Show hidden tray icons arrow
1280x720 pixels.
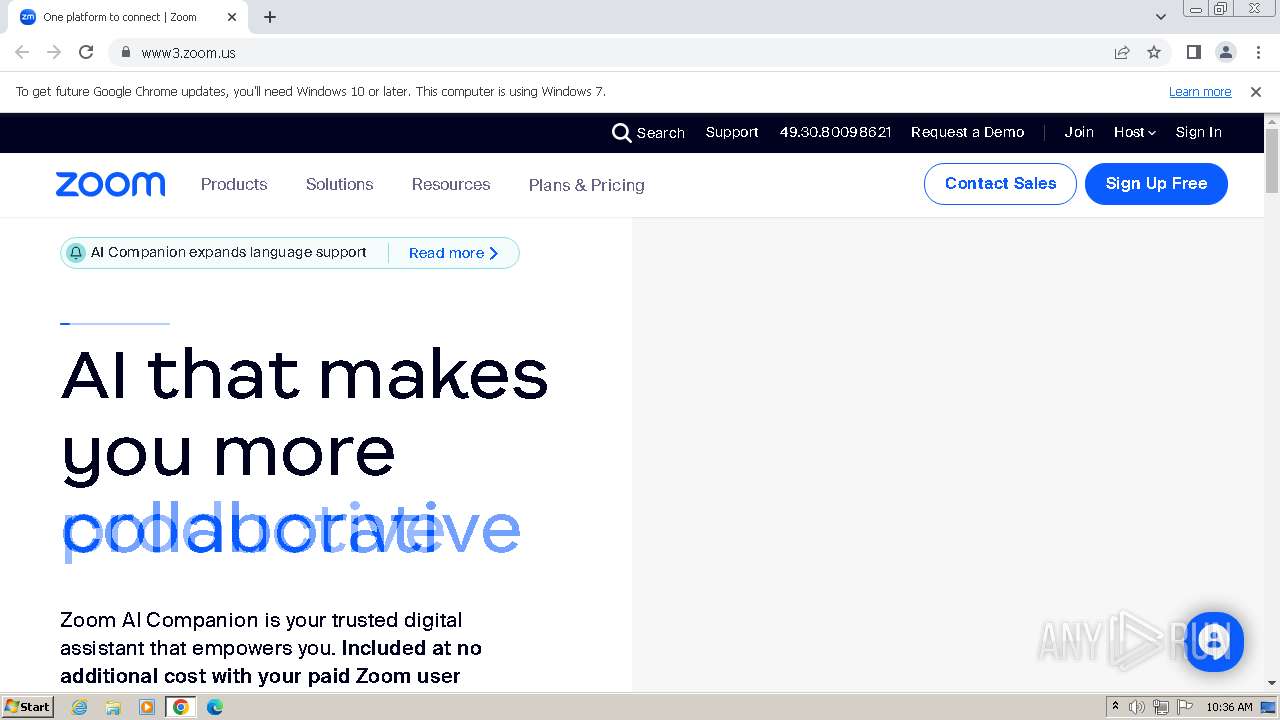pos(1116,707)
